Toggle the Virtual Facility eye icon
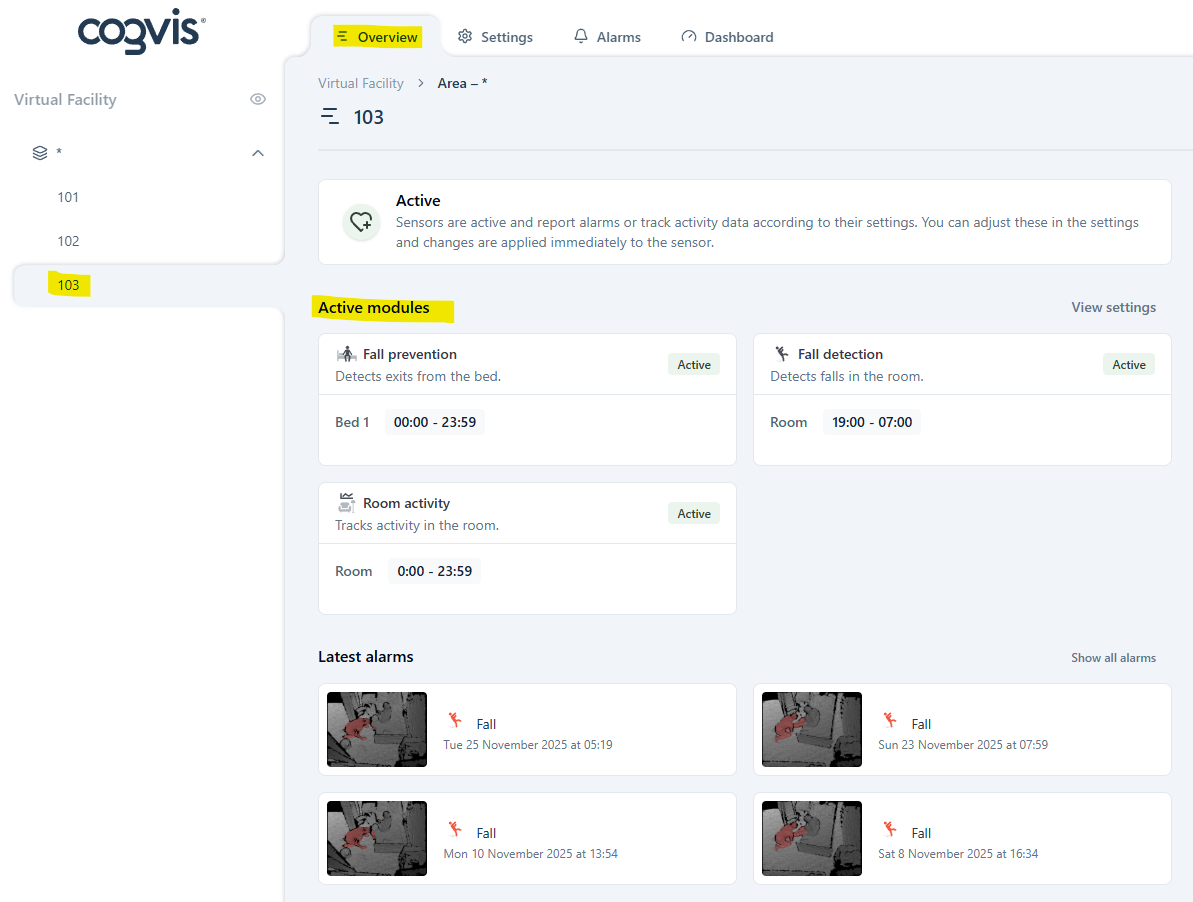Image resolution: width=1193 pixels, height=902 pixels. pos(258,99)
